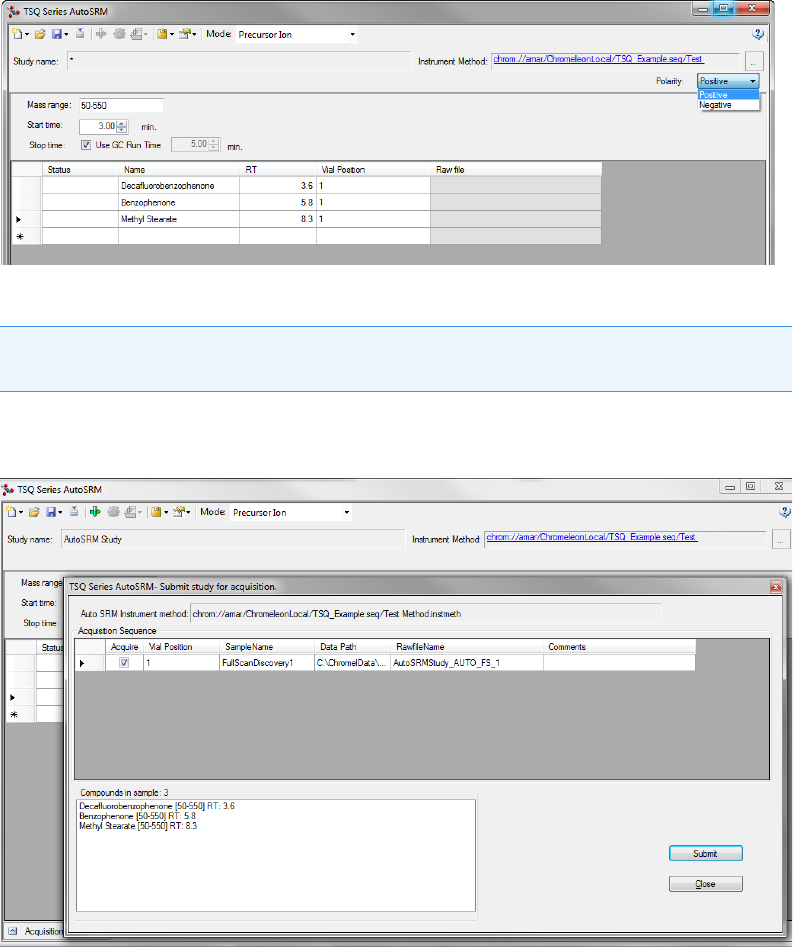The height and width of the screenshot is (947, 793).
Task: Select Positive in Polarity list
Action: (x=728, y=95)
